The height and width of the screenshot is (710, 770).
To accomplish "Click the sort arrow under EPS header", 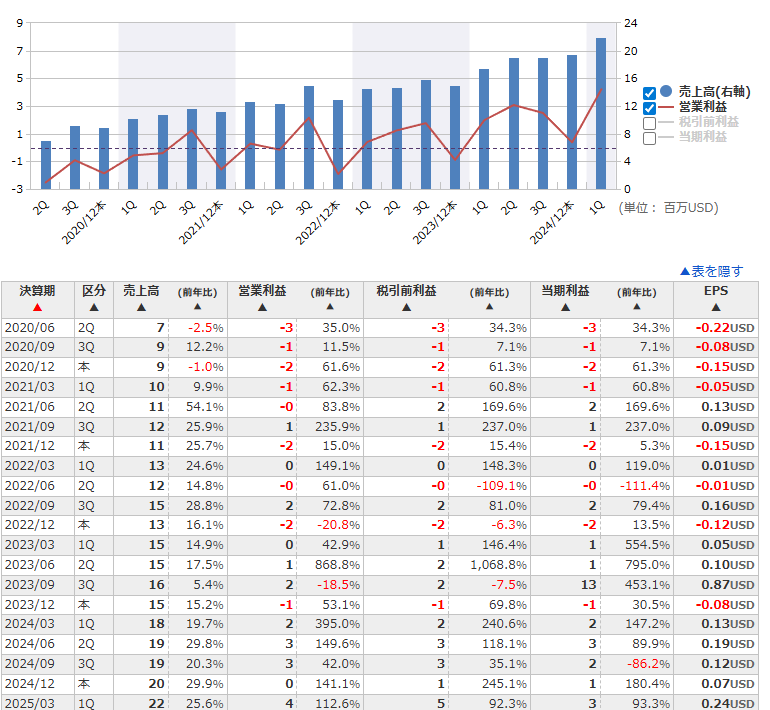I will [x=714, y=307].
